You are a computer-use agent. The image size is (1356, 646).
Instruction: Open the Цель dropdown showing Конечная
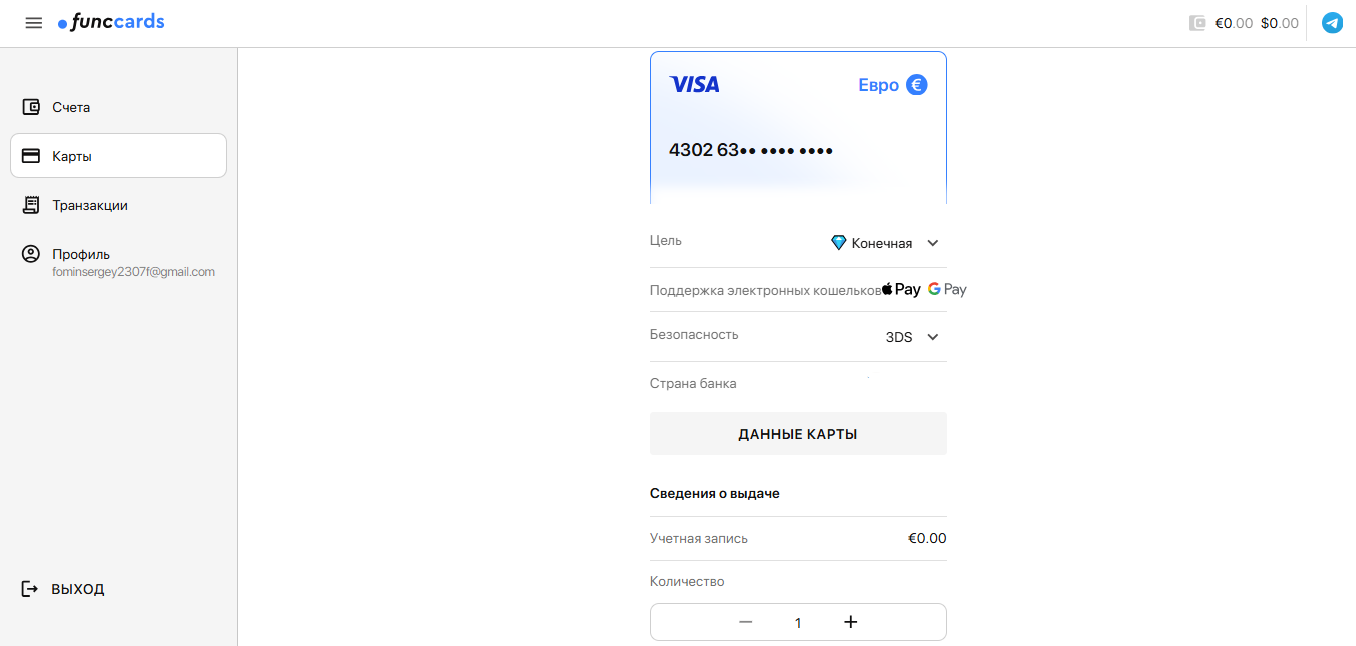tap(885, 242)
